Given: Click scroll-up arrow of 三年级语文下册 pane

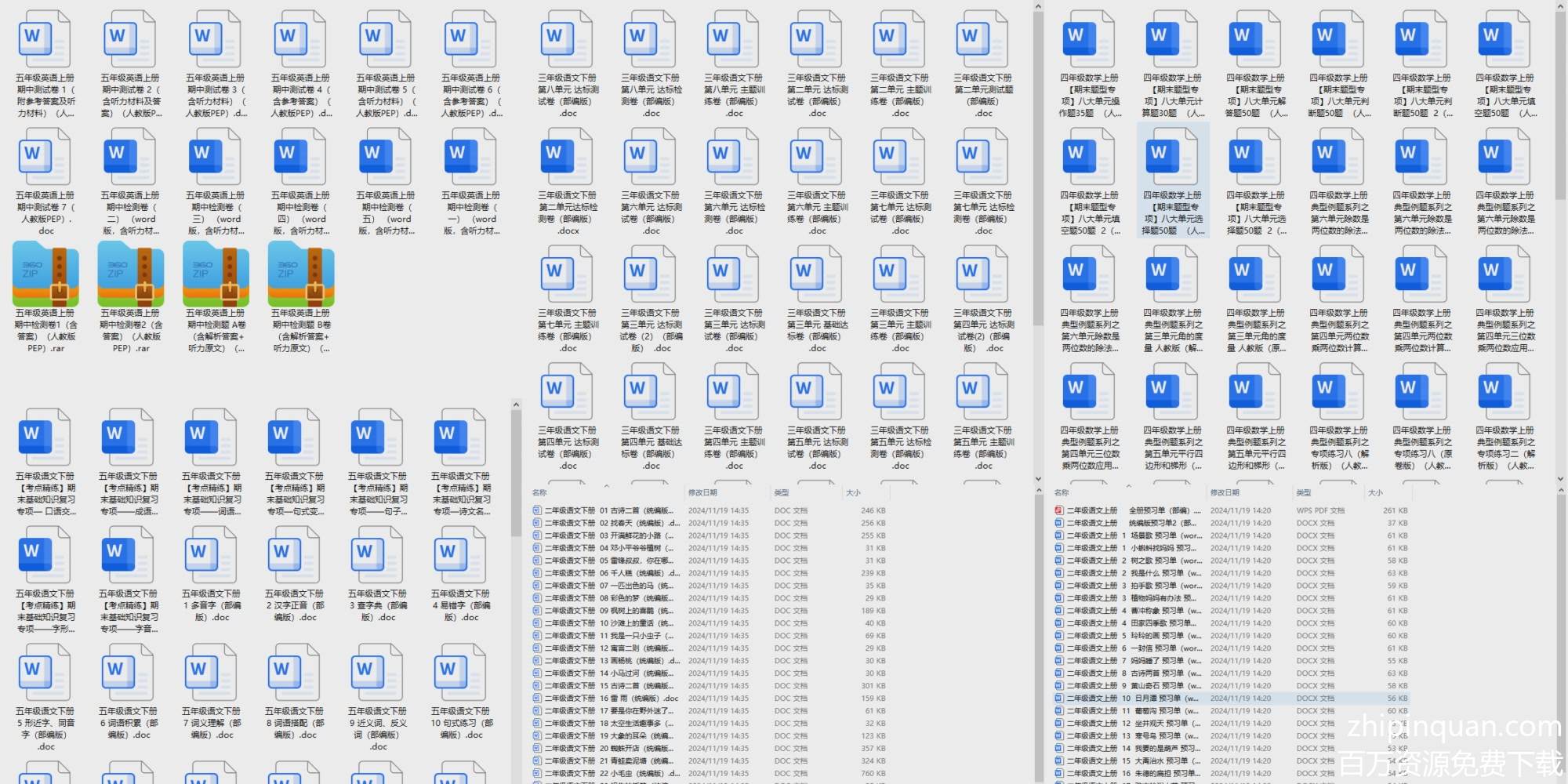Looking at the screenshot, I should pyautogui.click(x=1038, y=7).
